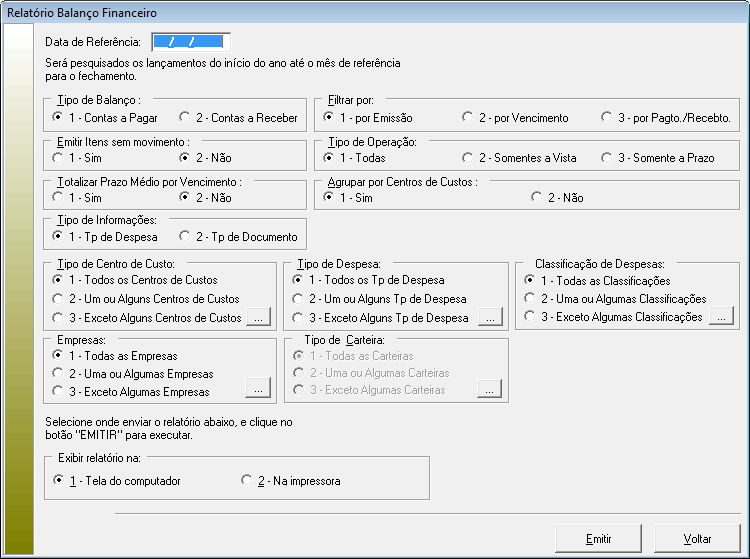Select '3 - Exceto Alguns Tp de Despesa'
Image resolution: width=750 pixels, height=559 pixels.
pos(299,318)
